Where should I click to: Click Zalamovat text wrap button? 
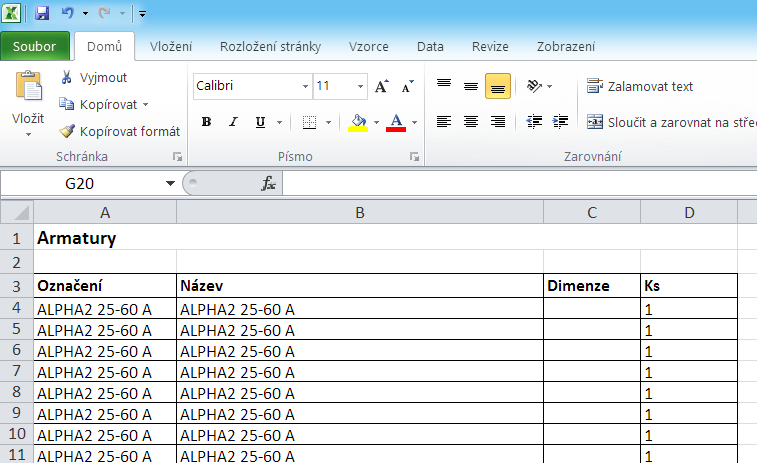[640, 86]
